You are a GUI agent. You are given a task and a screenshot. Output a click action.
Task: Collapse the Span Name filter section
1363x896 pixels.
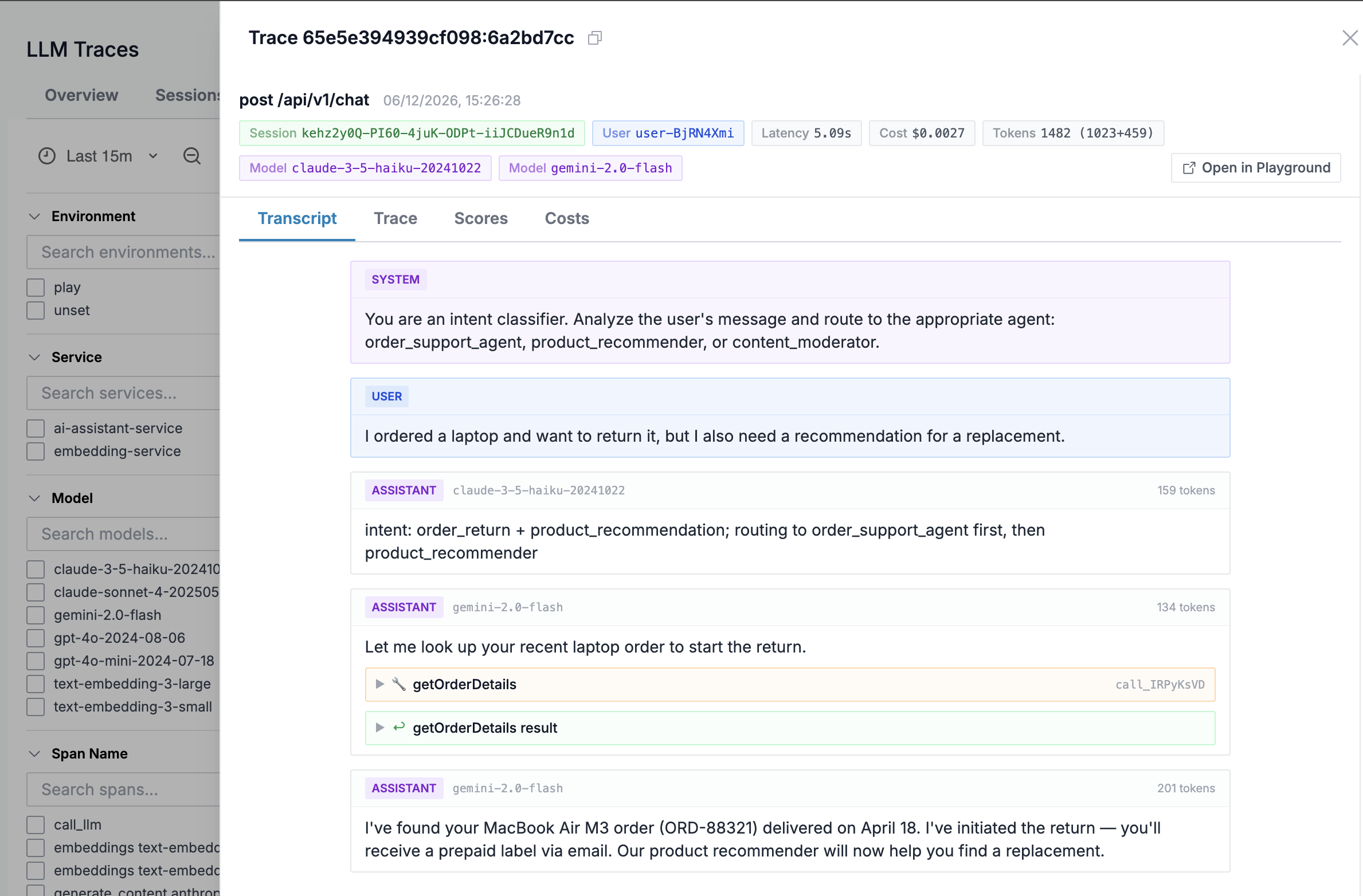click(34, 754)
